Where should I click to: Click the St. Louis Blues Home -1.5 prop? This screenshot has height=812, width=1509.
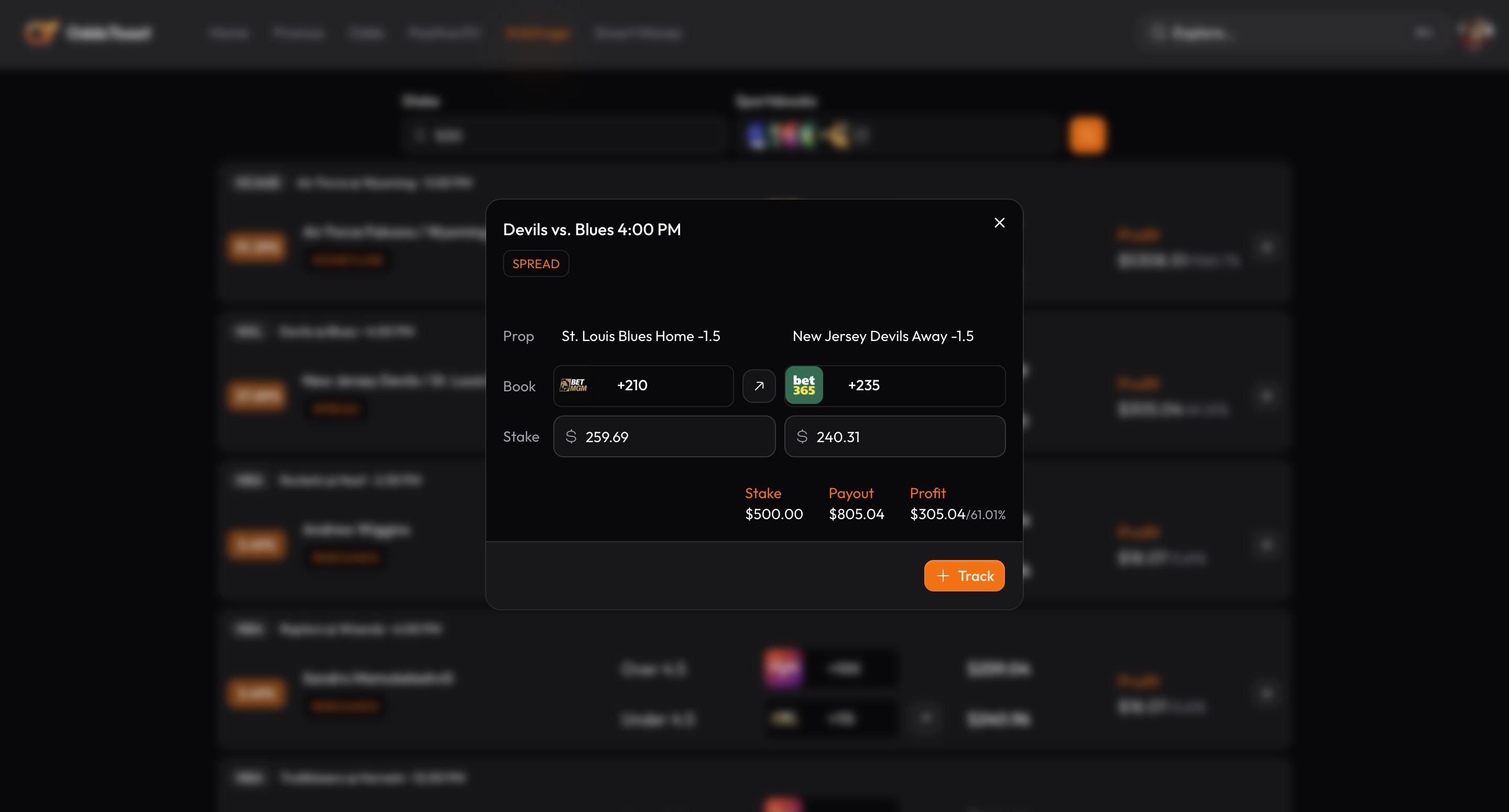pos(640,336)
